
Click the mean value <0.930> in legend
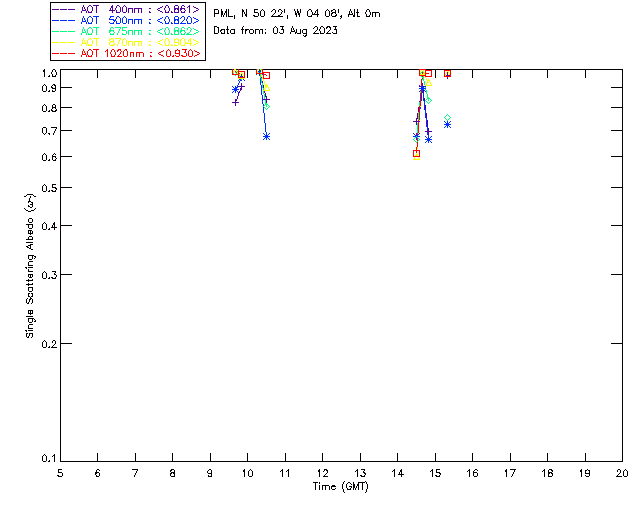click(179, 53)
